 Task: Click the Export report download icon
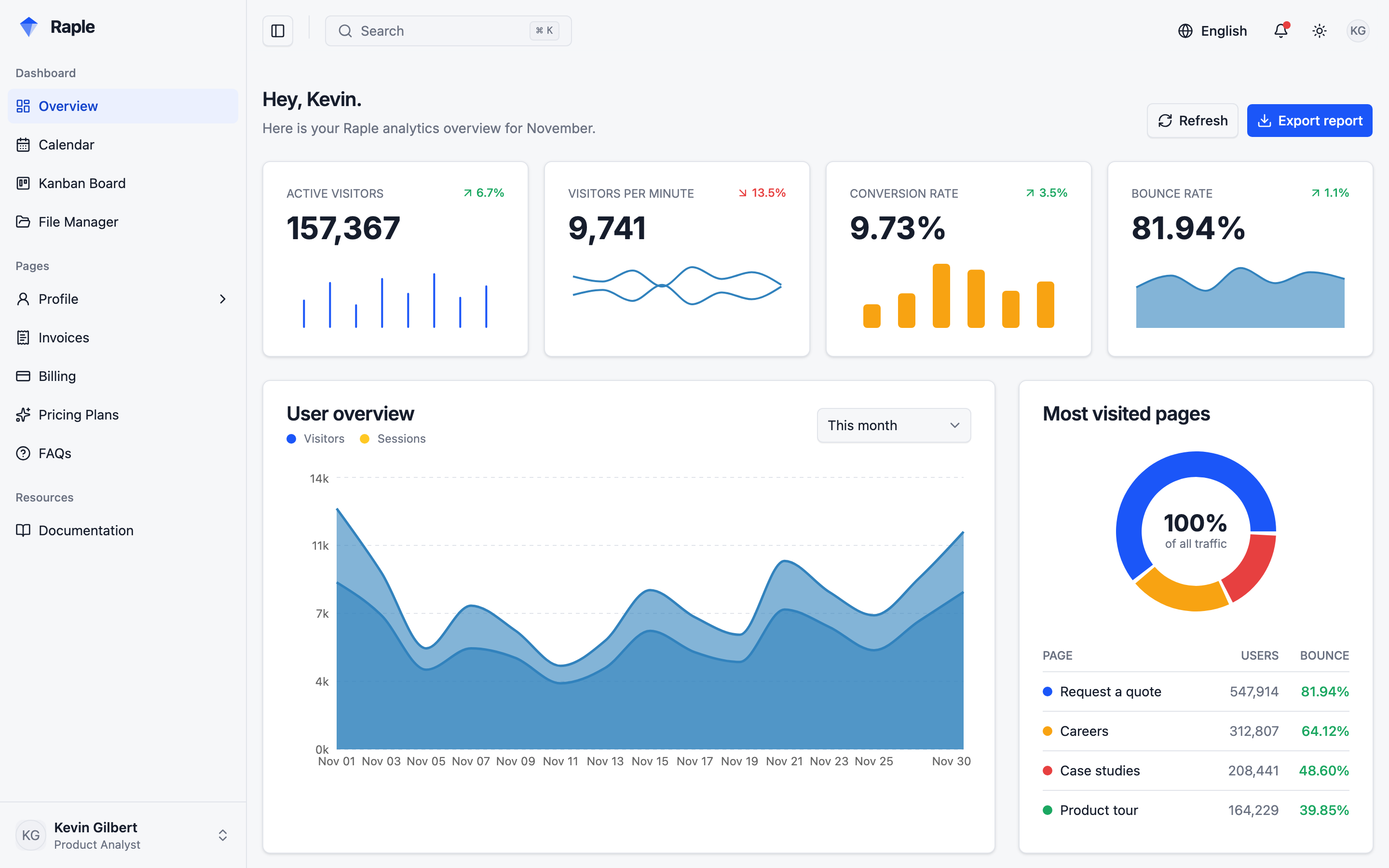(x=1265, y=121)
